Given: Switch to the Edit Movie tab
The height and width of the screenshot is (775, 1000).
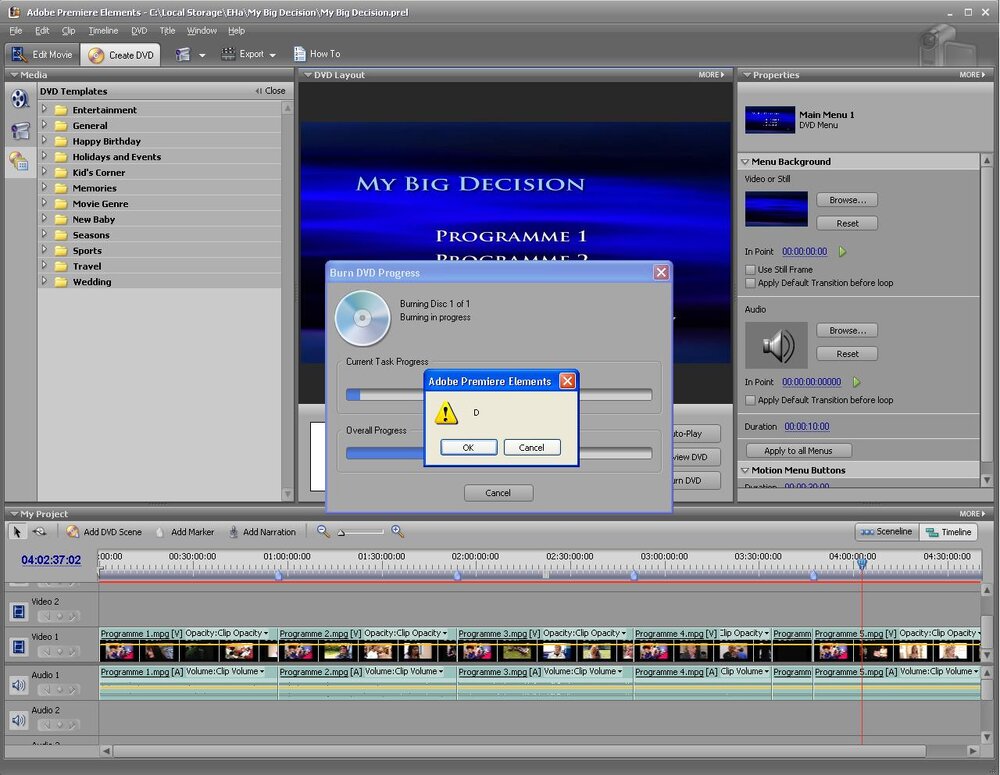Looking at the screenshot, I should [43, 55].
